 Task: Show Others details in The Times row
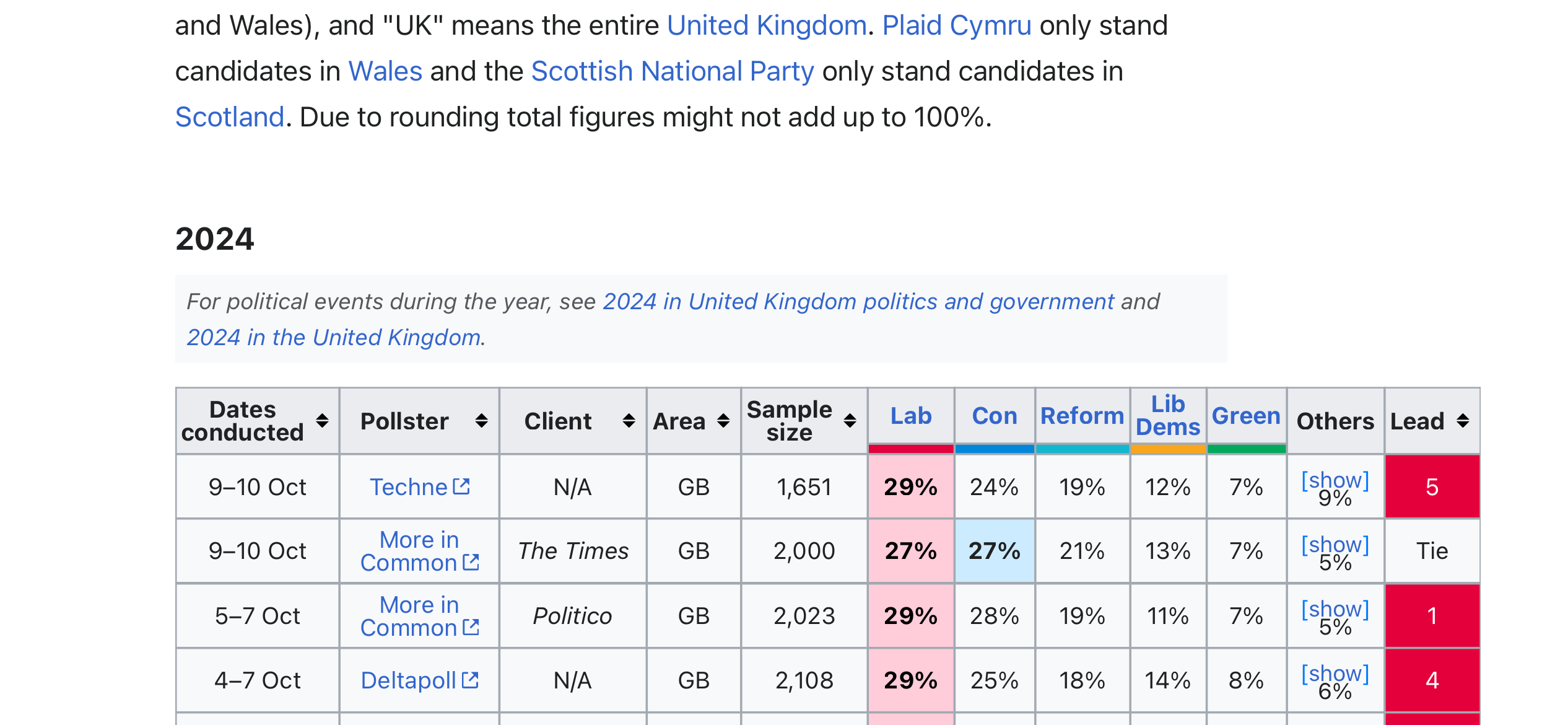(x=1335, y=545)
